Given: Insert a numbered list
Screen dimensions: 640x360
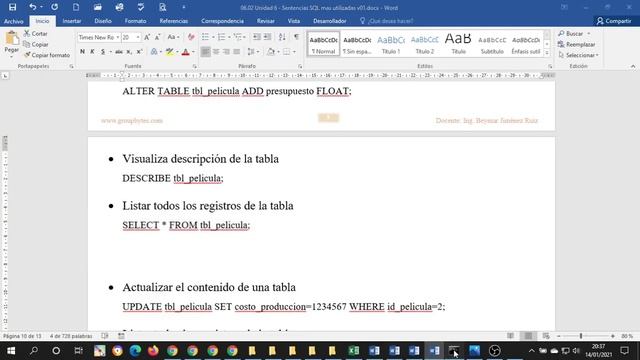Looking at the screenshot, I should click(221, 37).
